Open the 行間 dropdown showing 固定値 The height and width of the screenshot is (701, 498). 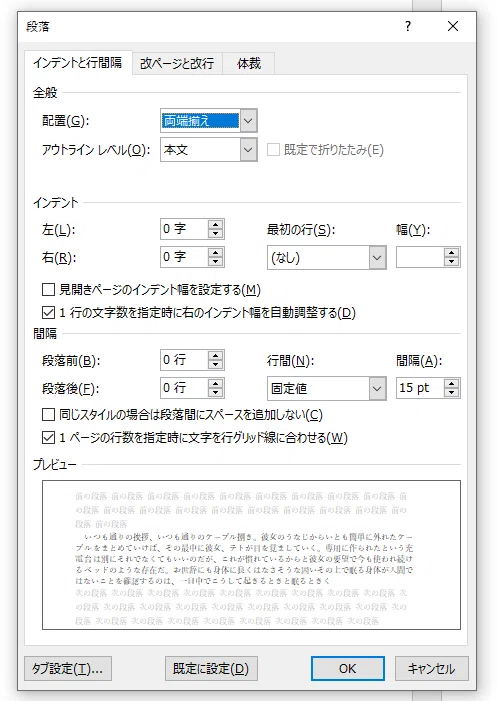(327, 389)
